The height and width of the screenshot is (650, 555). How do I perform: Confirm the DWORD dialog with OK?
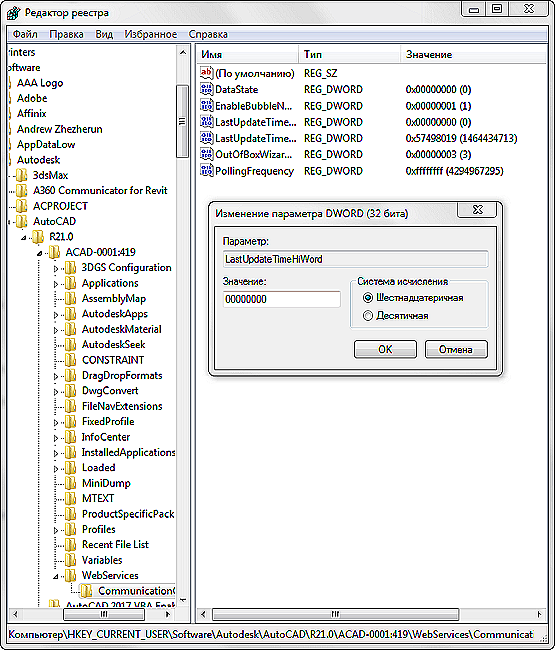click(385, 349)
